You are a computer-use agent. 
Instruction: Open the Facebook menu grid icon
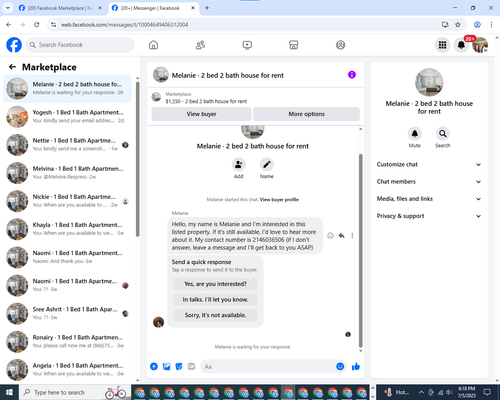pyautogui.click(x=442, y=45)
